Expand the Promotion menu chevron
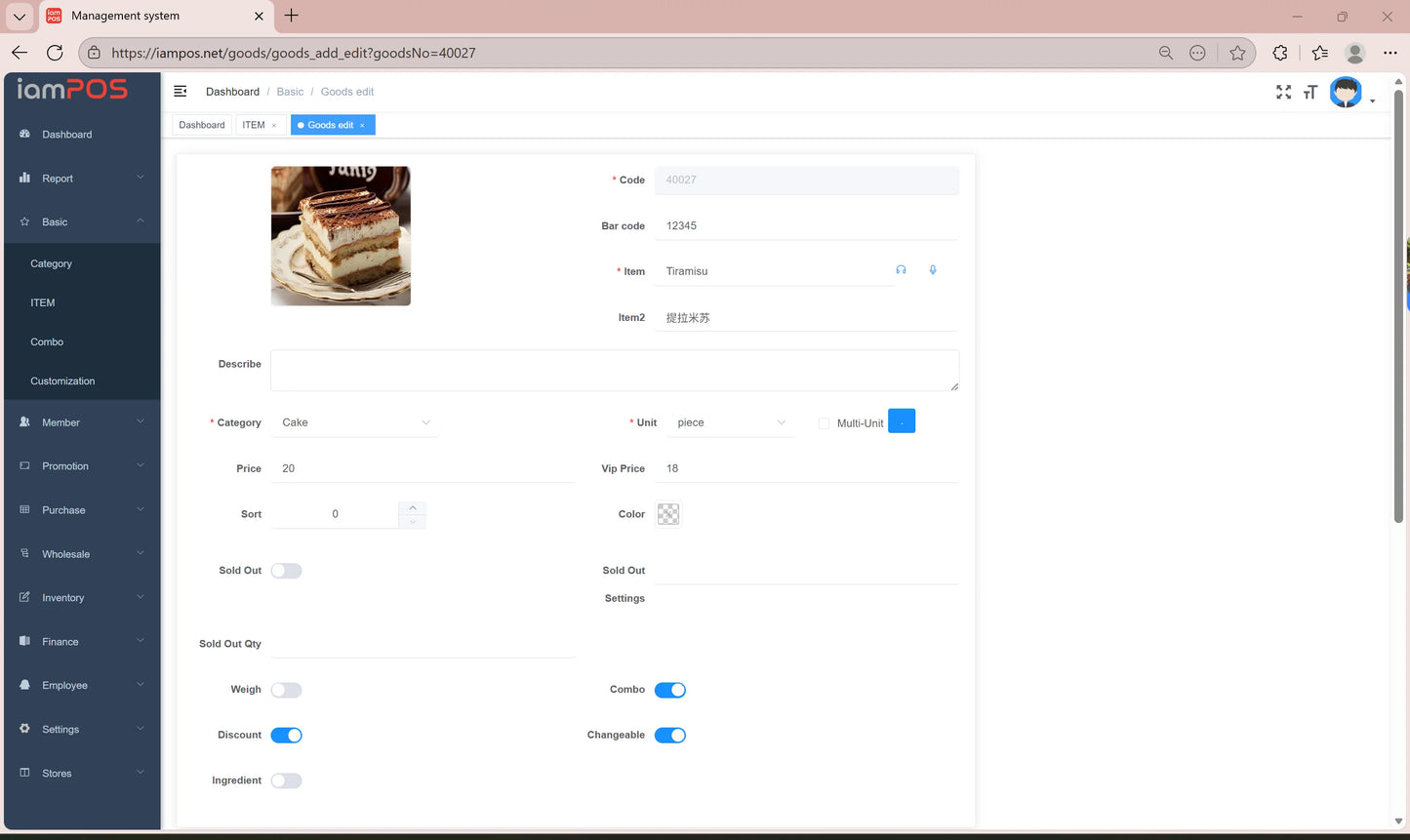 pyautogui.click(x=141, y=465)
